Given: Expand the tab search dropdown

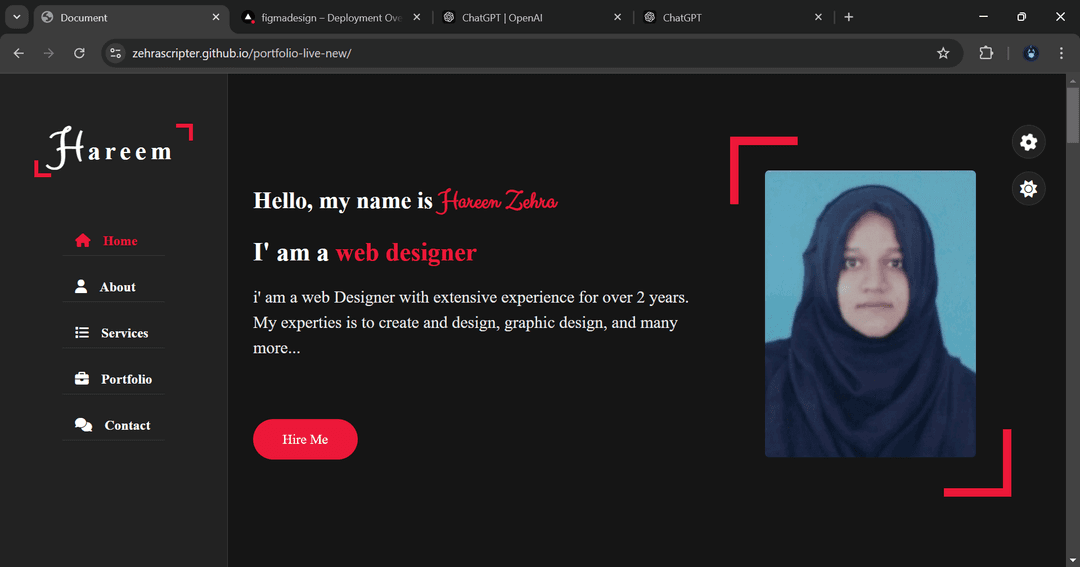Looking at the screenshot, I should pyautogui.click(x=17, y=17).
